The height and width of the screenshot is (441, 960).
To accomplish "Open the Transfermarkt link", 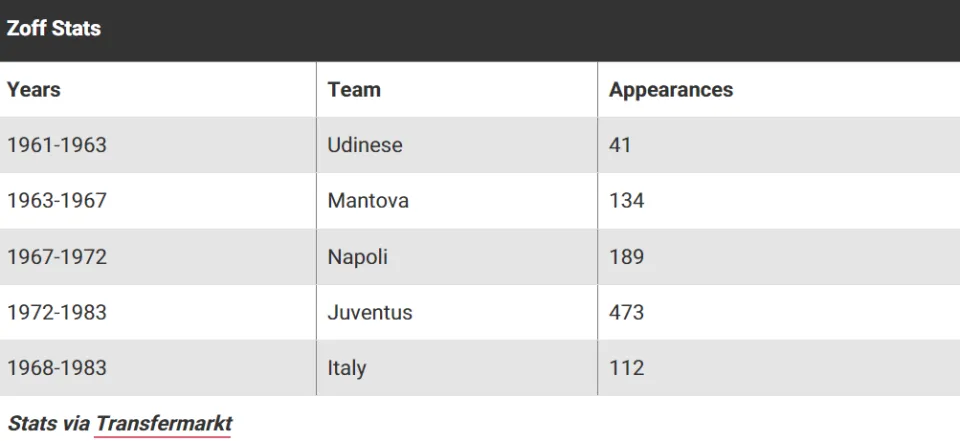I will (x=163, y=424).
